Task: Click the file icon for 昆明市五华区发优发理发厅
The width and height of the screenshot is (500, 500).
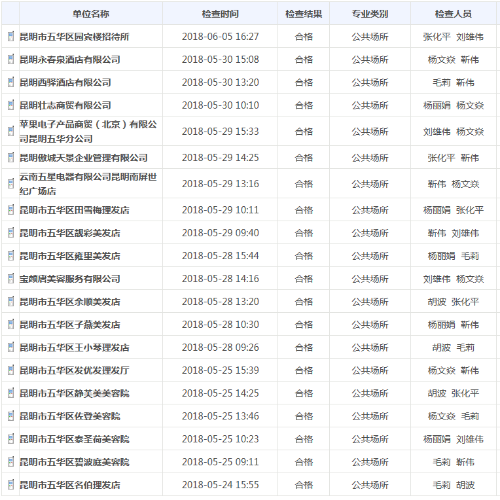Action: pos(11,370)
